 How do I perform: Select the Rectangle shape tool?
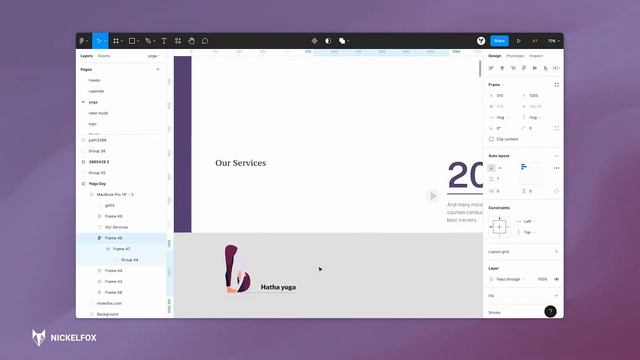coord(133,41)
